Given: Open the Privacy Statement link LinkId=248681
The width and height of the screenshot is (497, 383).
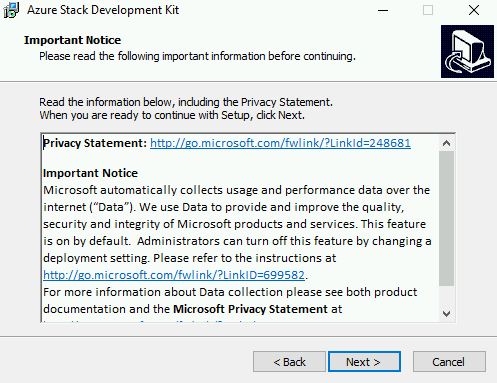Looking at the screenshot, I should [x=280, y=143].
